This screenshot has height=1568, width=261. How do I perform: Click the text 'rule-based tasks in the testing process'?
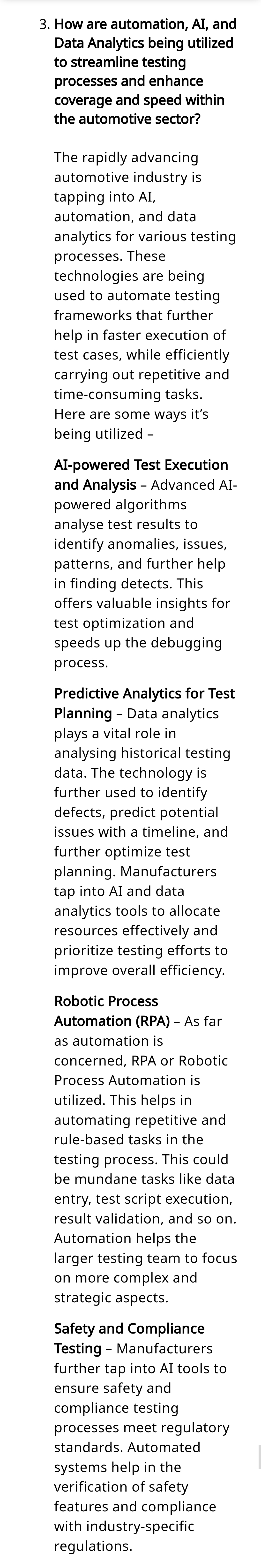(141, 1149)
